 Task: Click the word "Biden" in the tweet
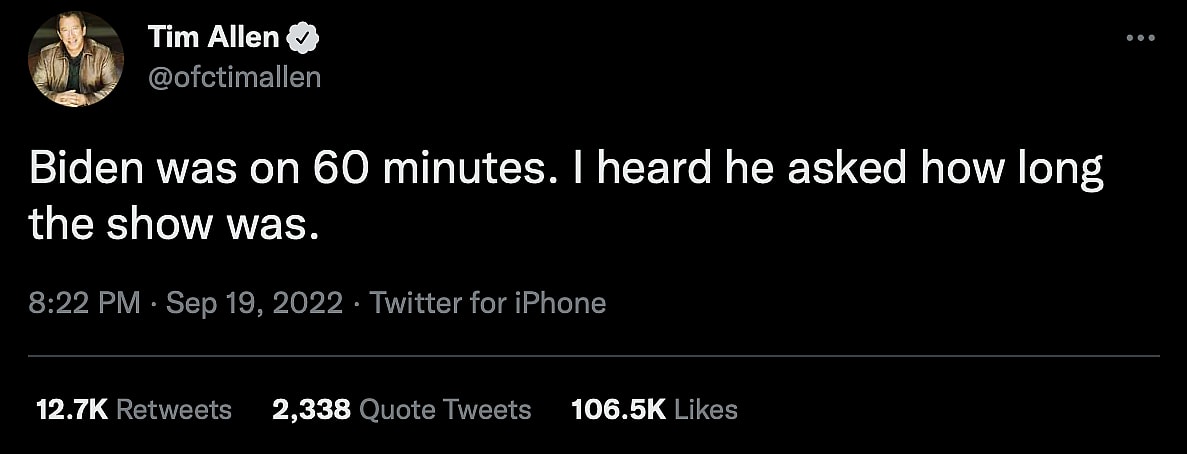pyautogui.click(x=87, y=171)
